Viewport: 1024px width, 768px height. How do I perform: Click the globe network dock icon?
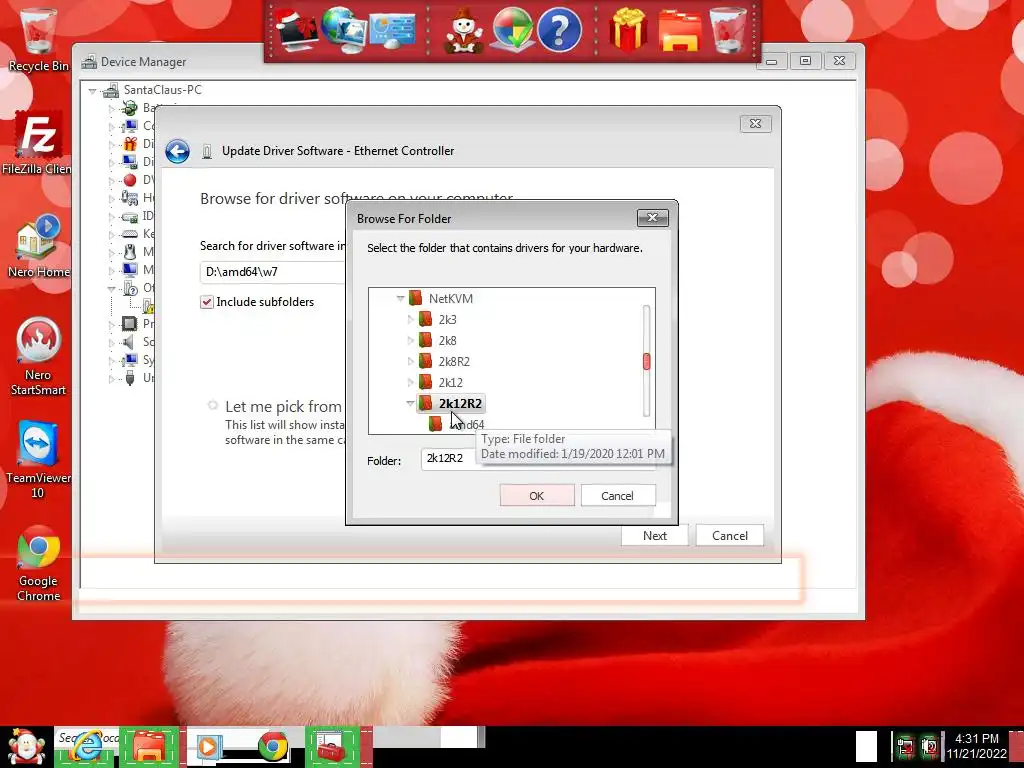tap(344, 29)
